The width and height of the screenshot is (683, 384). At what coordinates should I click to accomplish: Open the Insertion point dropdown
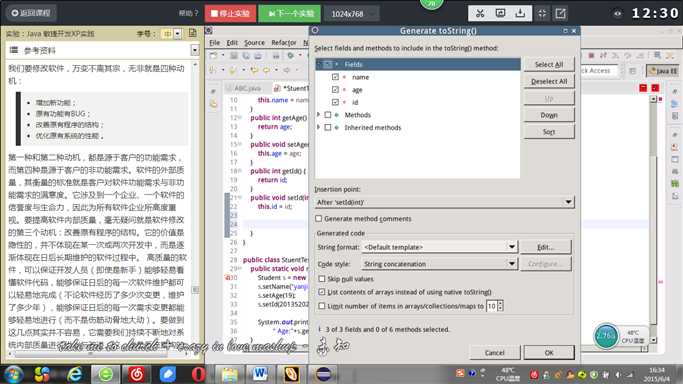coord(444,202)
